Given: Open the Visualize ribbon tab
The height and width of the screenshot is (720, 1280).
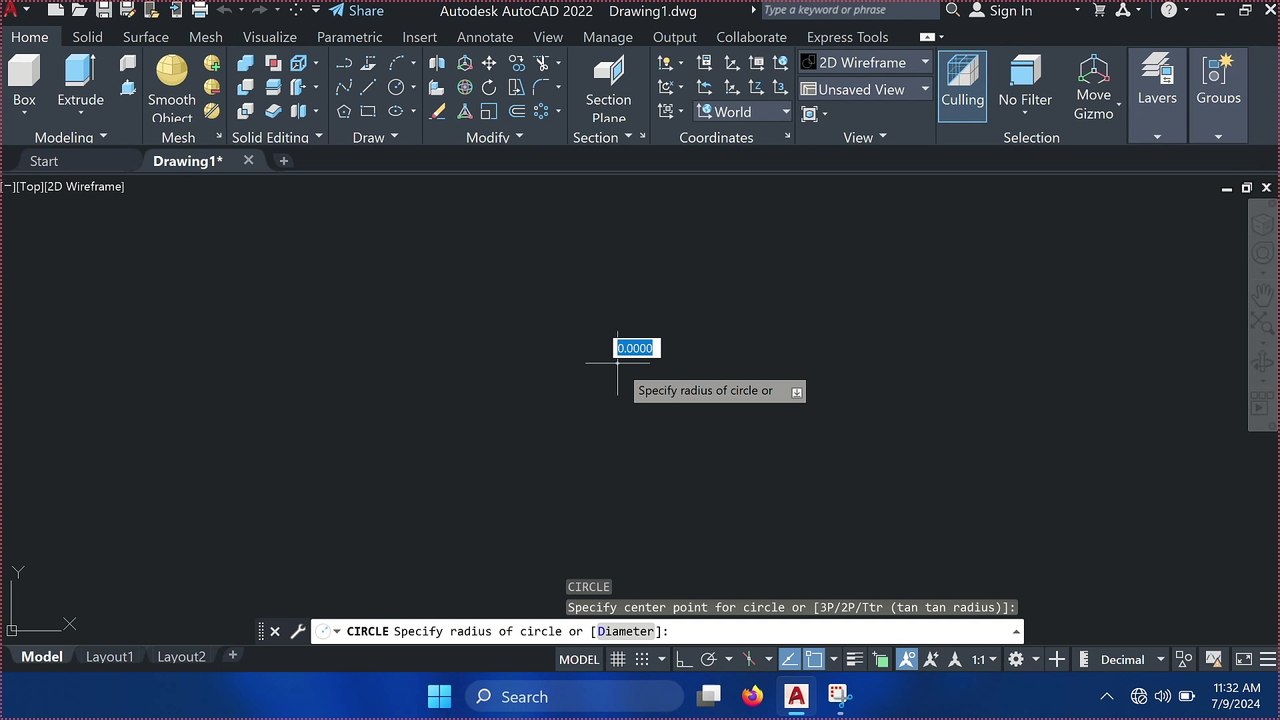Looking at the screenshot, I should (270, 37).
